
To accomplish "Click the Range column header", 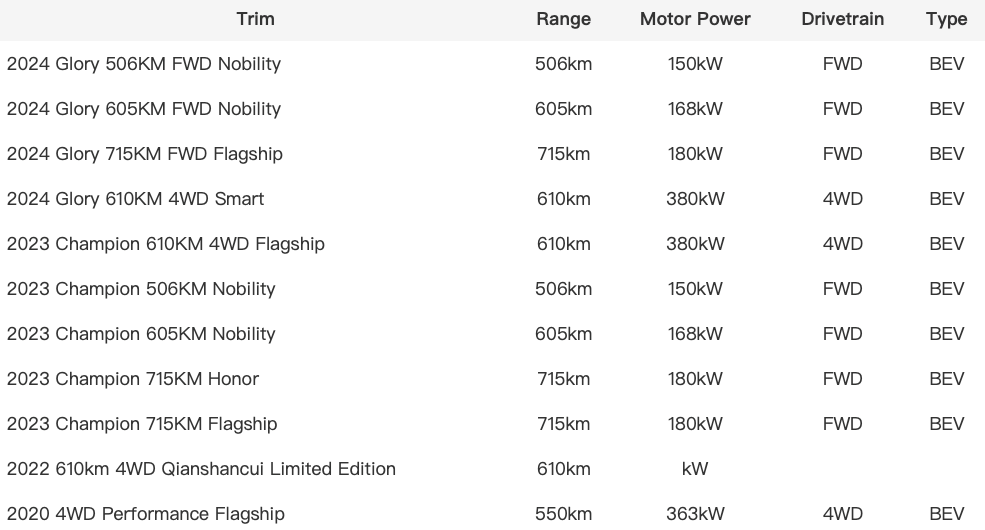I will [x=563, y=19].
